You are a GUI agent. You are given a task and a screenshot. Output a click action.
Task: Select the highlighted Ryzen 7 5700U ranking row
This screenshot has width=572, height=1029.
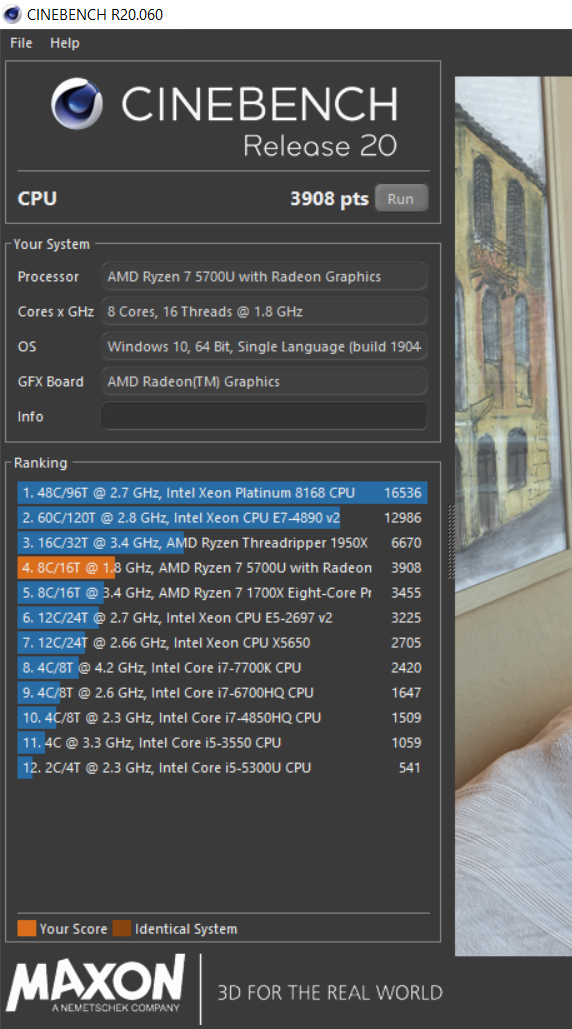[x=222, y=568]
